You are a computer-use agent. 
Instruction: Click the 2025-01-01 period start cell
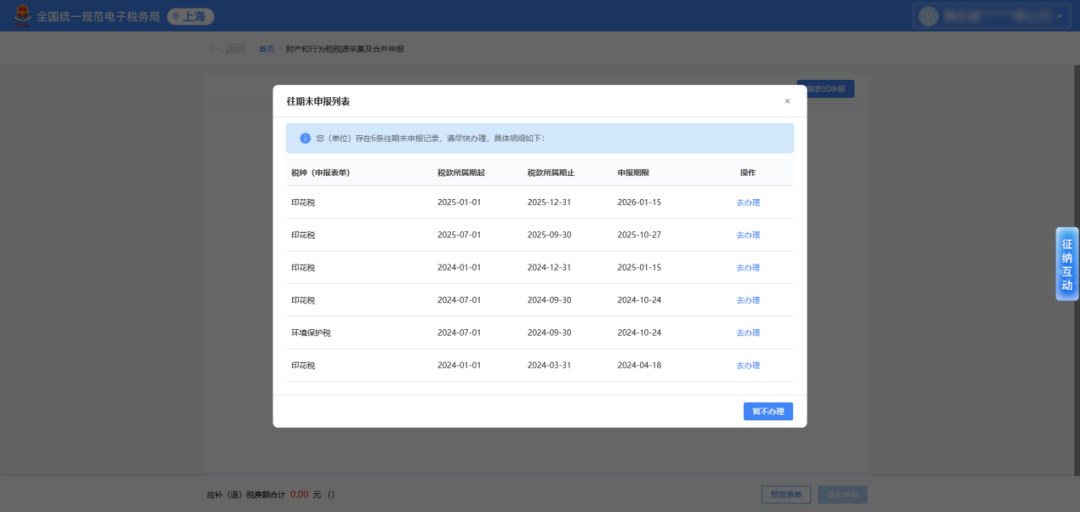459,203
